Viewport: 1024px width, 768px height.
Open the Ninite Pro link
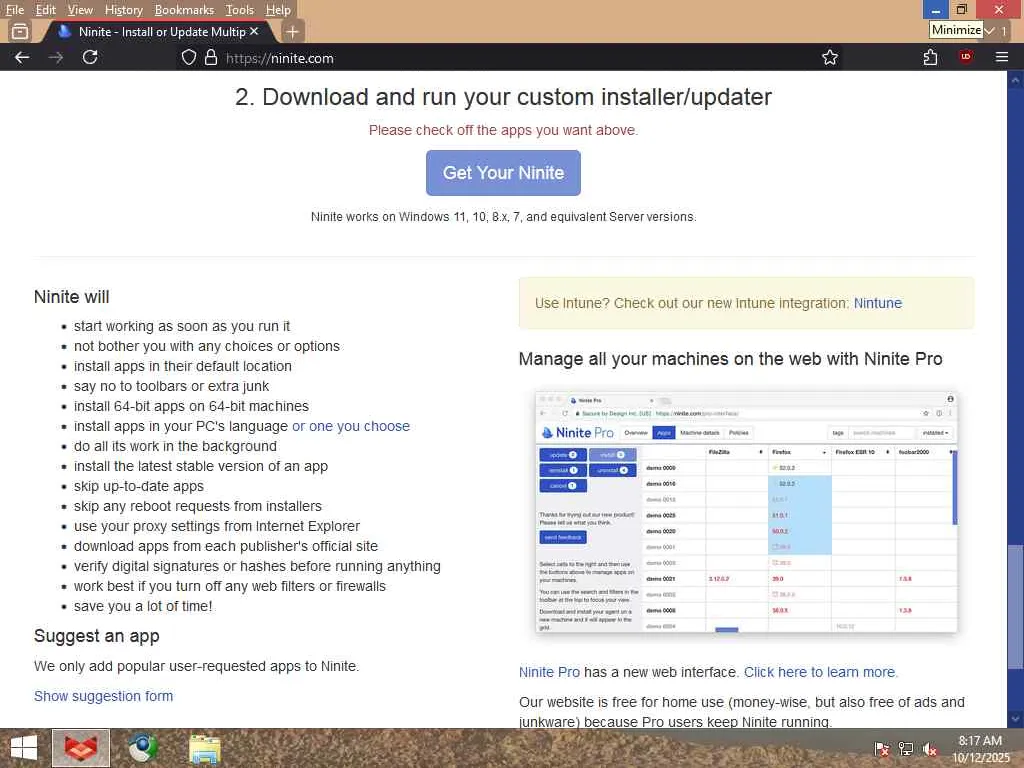tap(549, 672)
